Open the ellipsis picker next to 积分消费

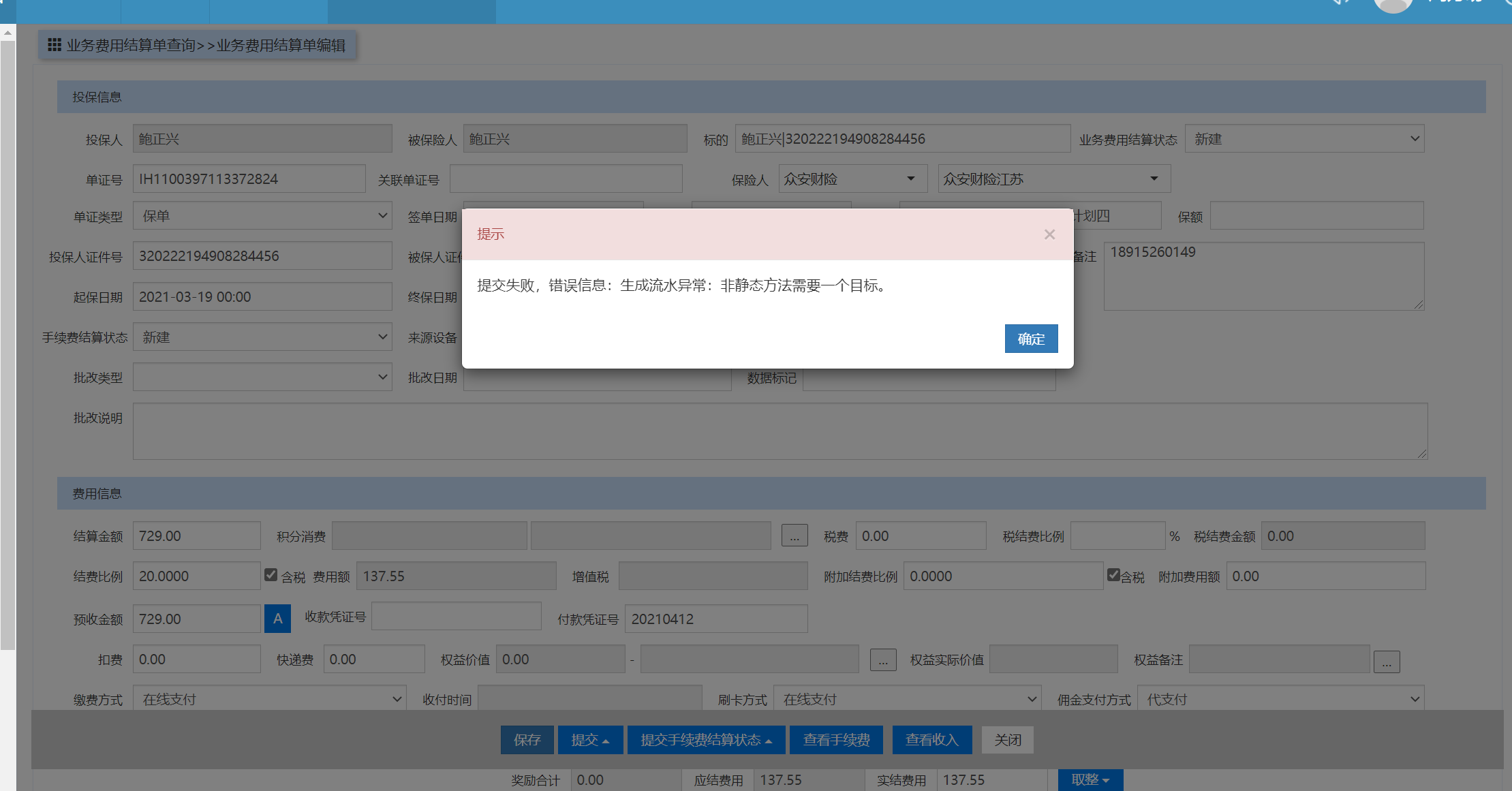point(794,536)
